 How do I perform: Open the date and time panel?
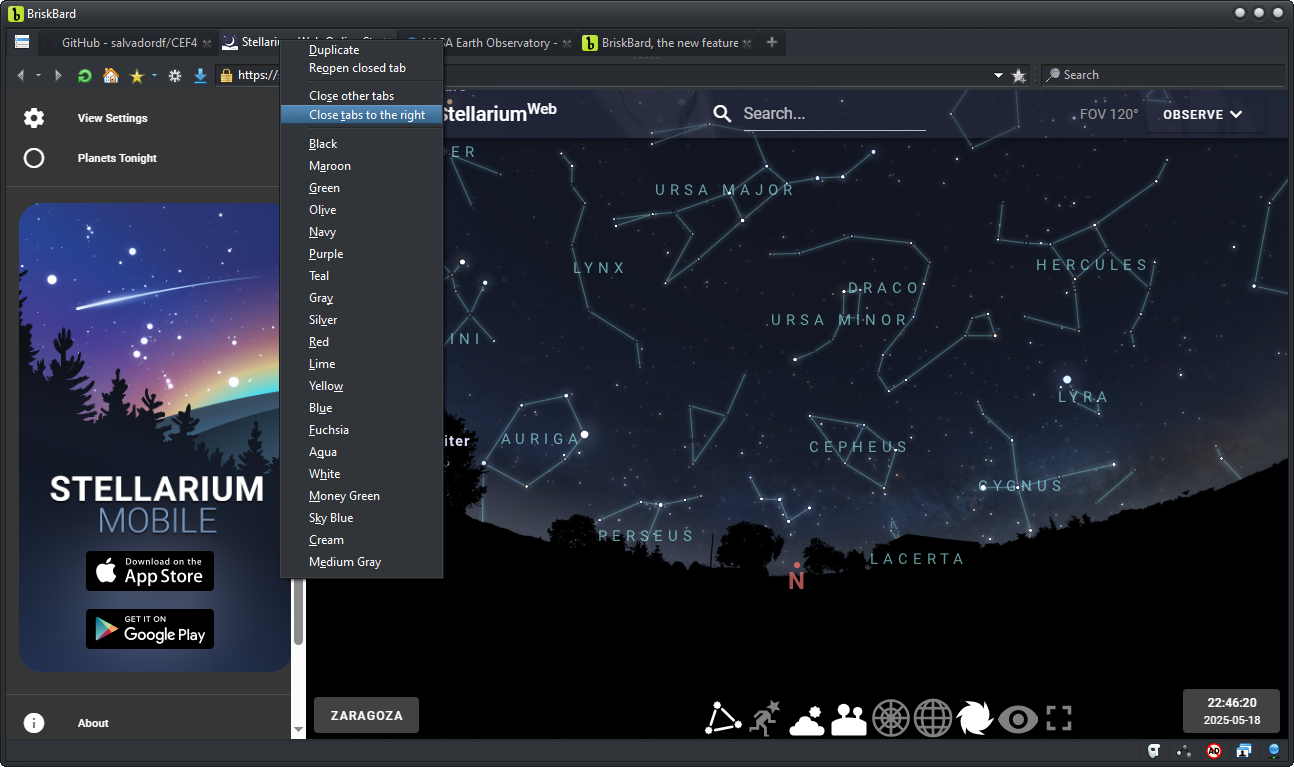[1231, 711]
